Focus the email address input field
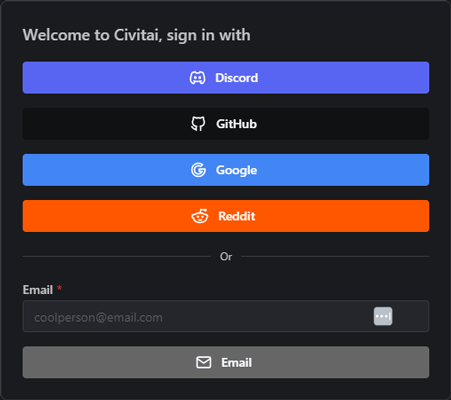 [x=226, y=316]
